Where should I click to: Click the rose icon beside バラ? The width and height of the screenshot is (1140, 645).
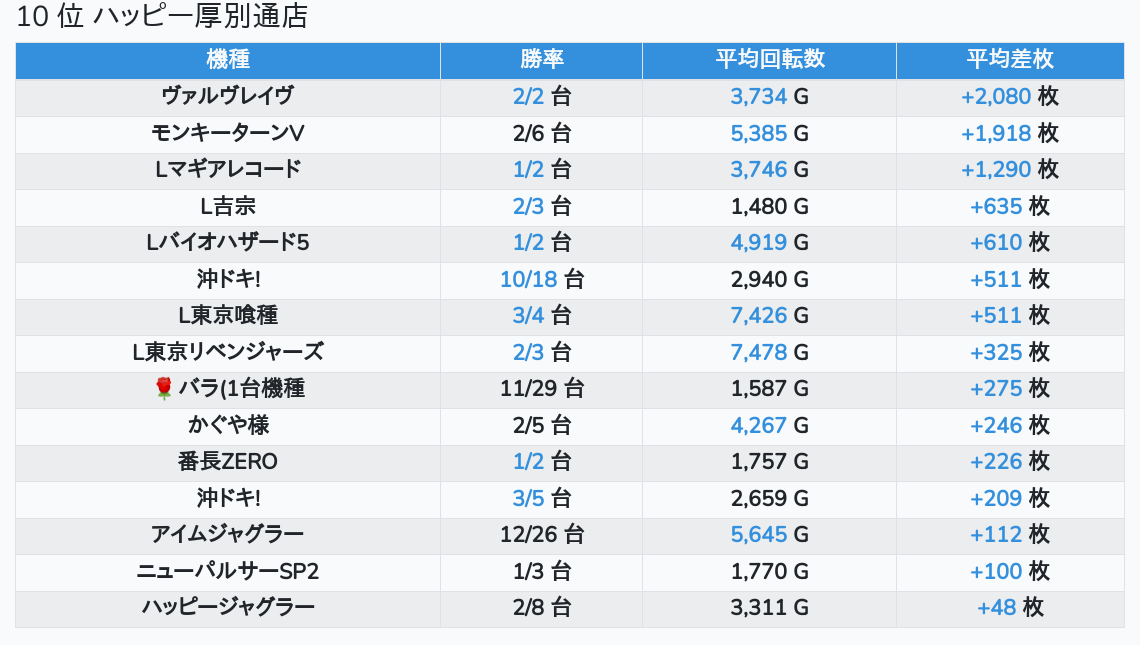point(164,389)
